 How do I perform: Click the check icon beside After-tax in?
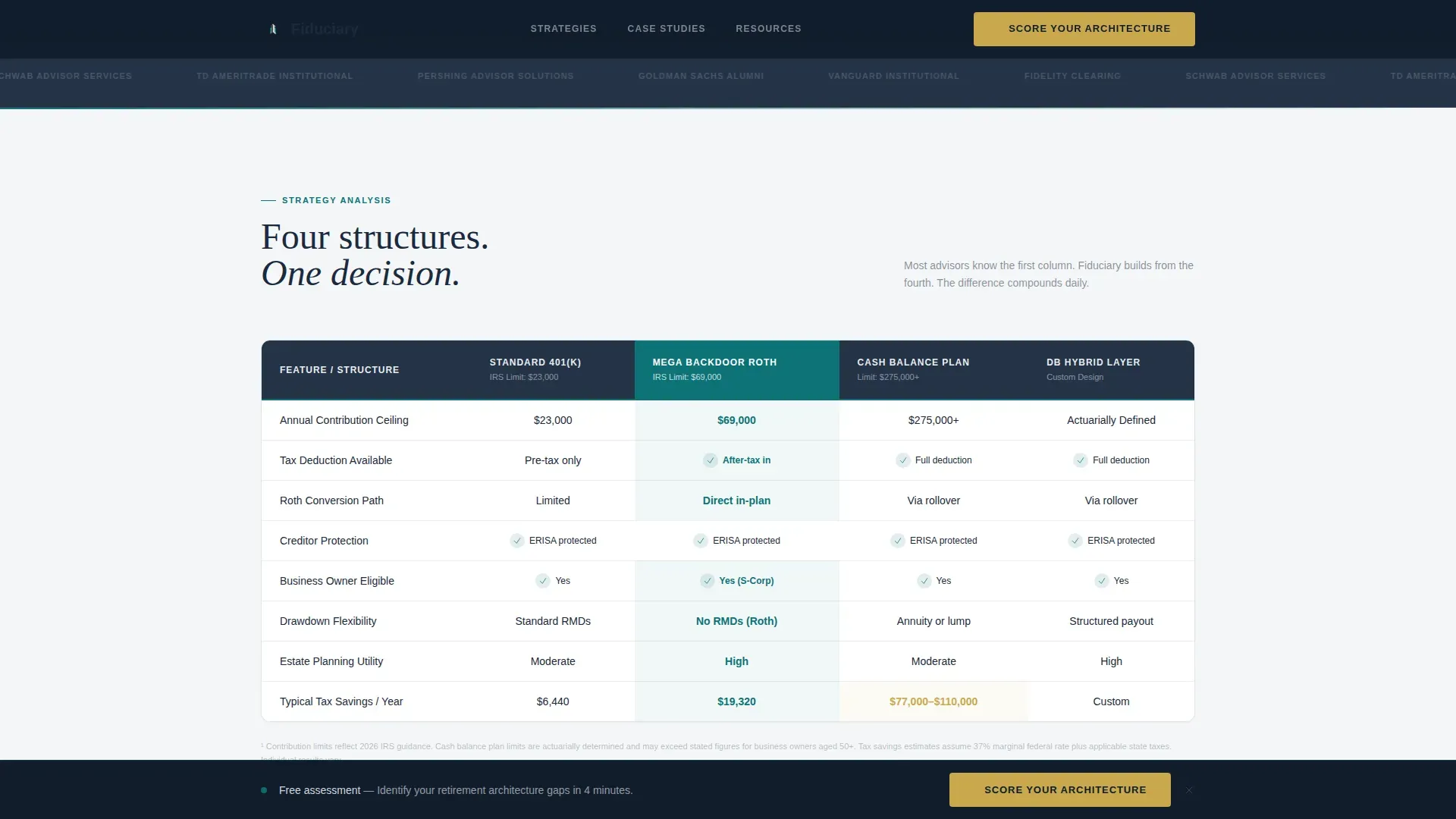point(710,460)
